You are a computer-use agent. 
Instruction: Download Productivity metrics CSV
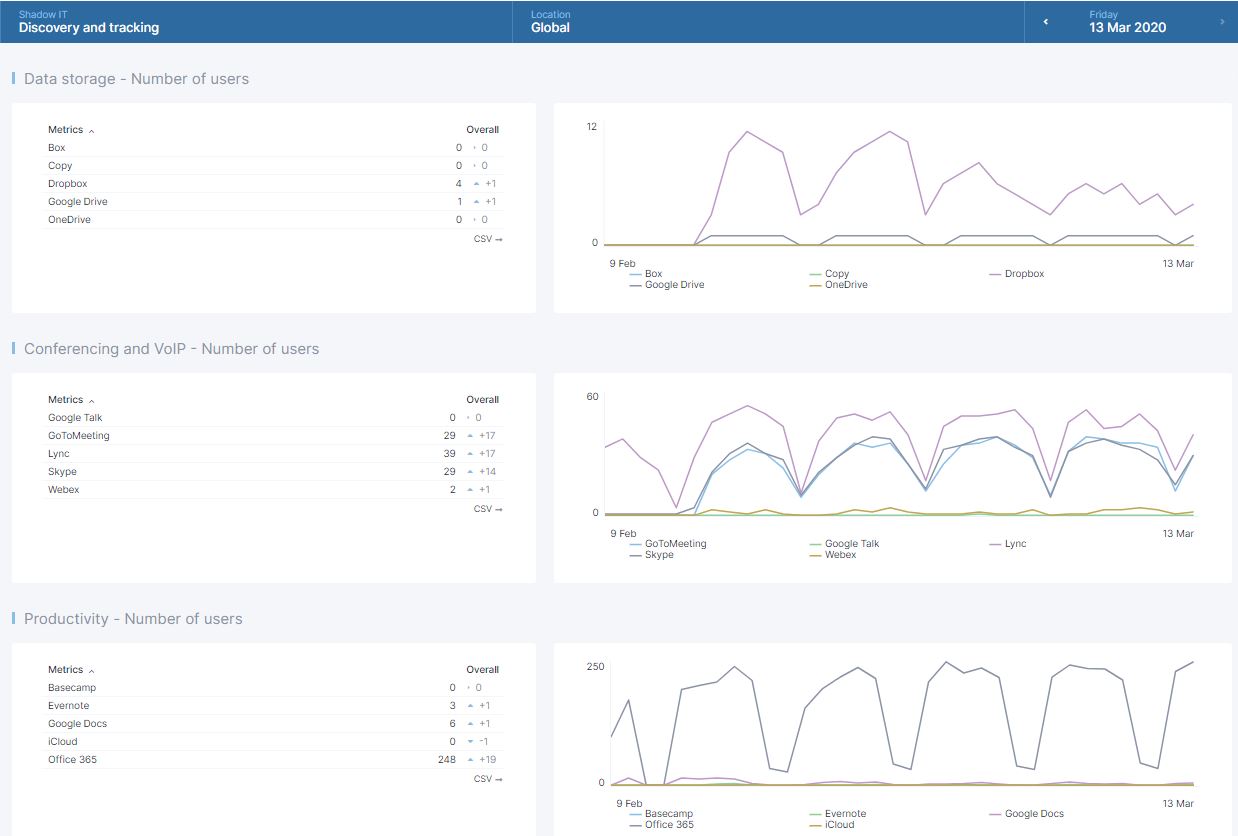pyautogui.click(x=488, y=779)
